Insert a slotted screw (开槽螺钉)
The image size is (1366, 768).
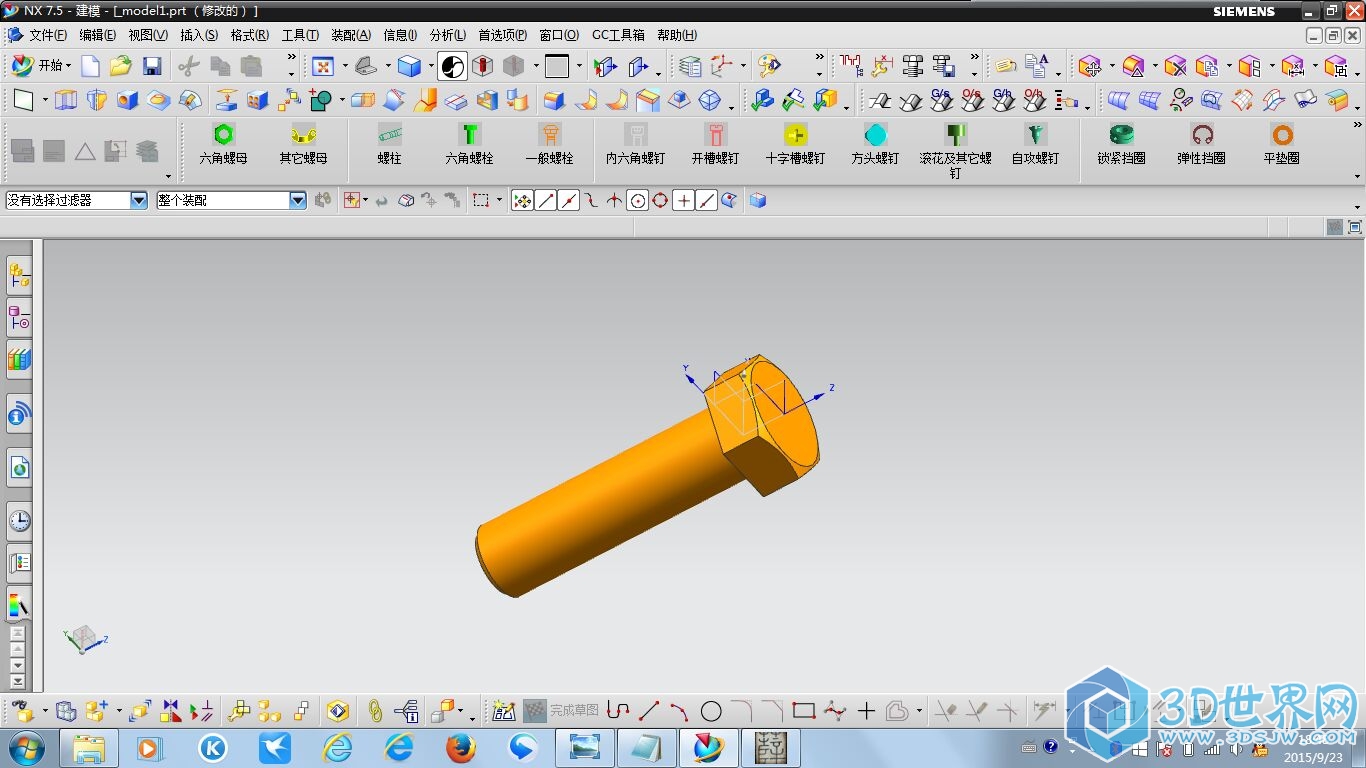click(x=715, y=145)
